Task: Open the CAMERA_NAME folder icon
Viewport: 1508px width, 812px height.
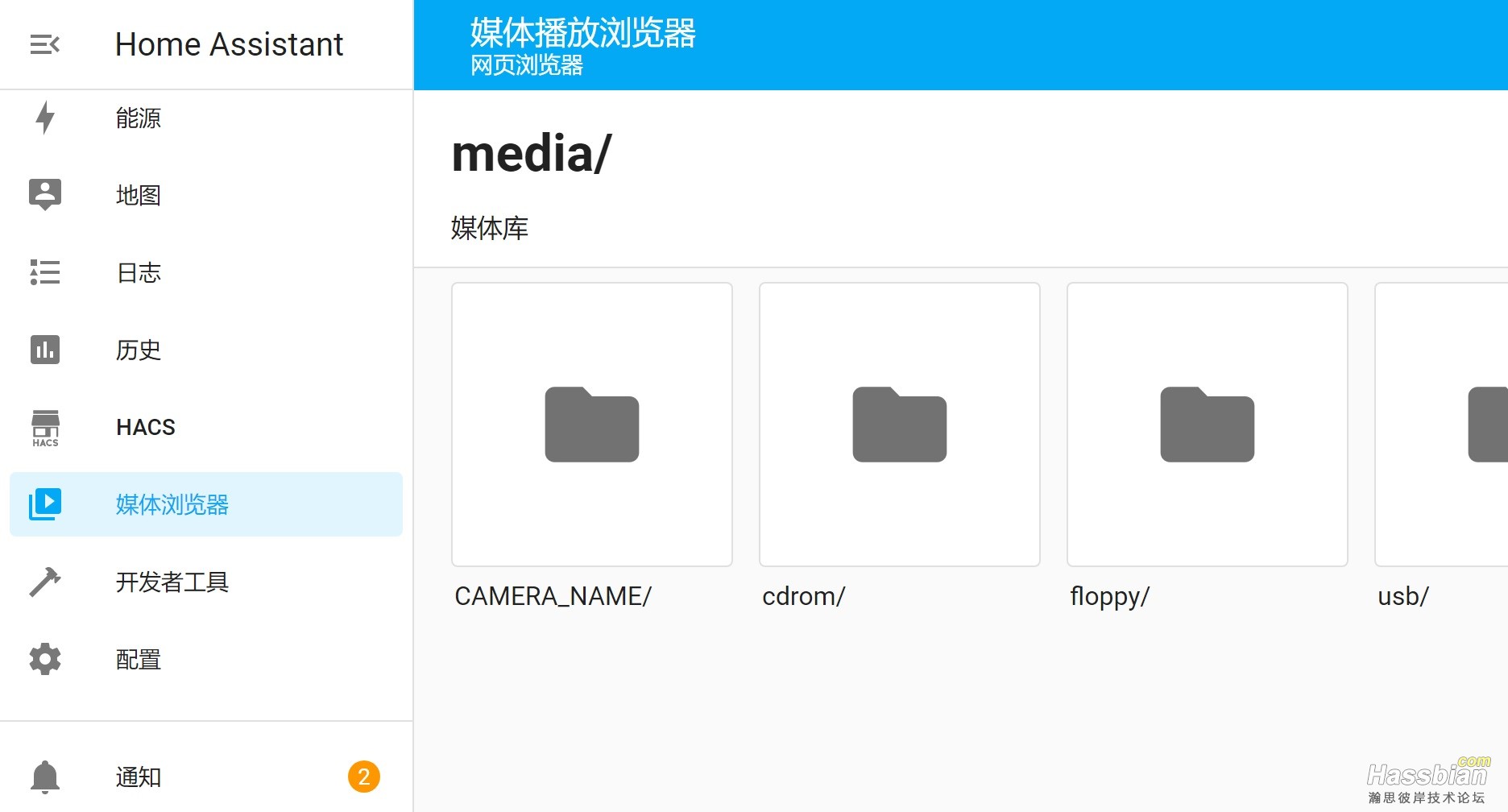Action: pyautogui.click(x=592, y=425)
